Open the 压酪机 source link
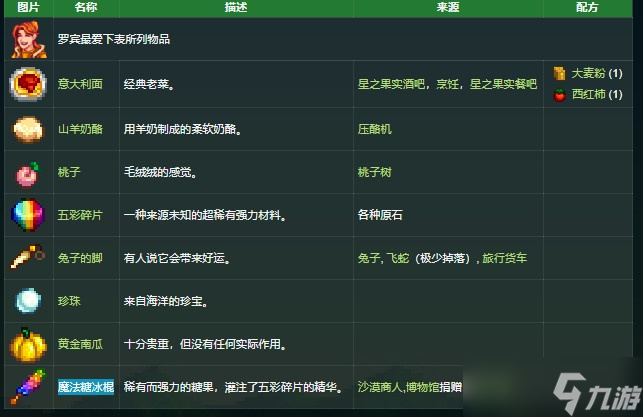 tap(374, 129)
